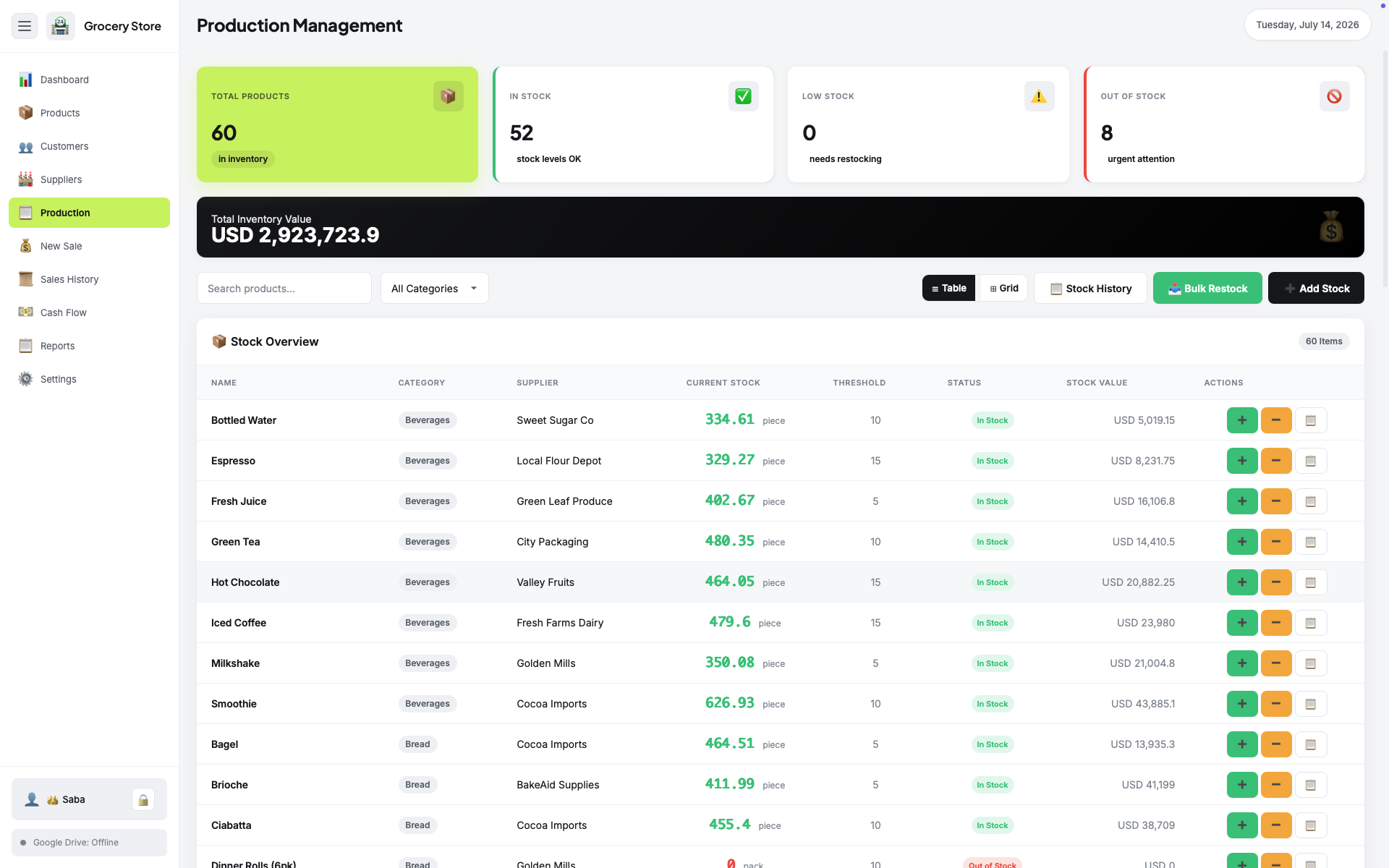This screenshot has height=868, width=1389.
Task: Open Cash Flow page
Action: pos(89,312)
